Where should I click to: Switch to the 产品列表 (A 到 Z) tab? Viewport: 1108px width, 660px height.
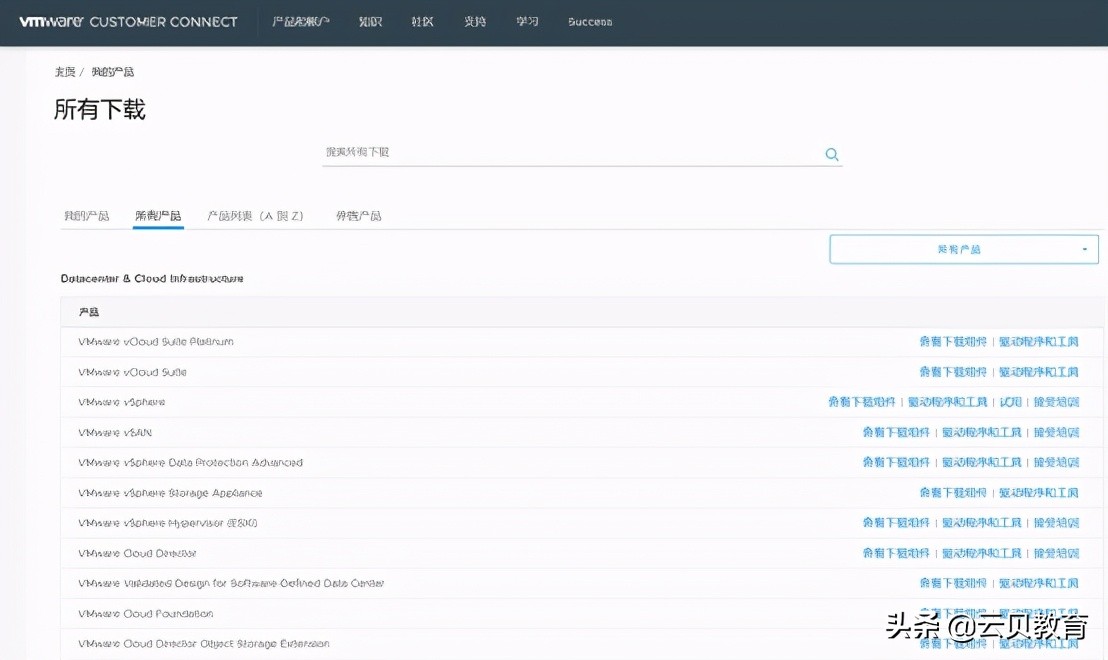click(x=255, y=216)
